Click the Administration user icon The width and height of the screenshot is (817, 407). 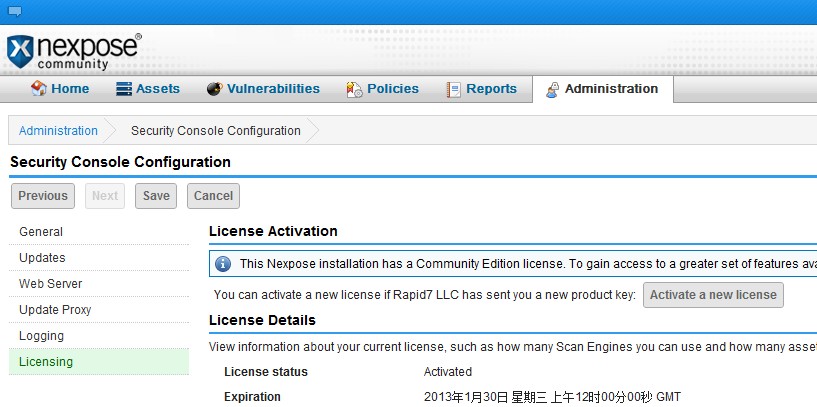(552, 90)
